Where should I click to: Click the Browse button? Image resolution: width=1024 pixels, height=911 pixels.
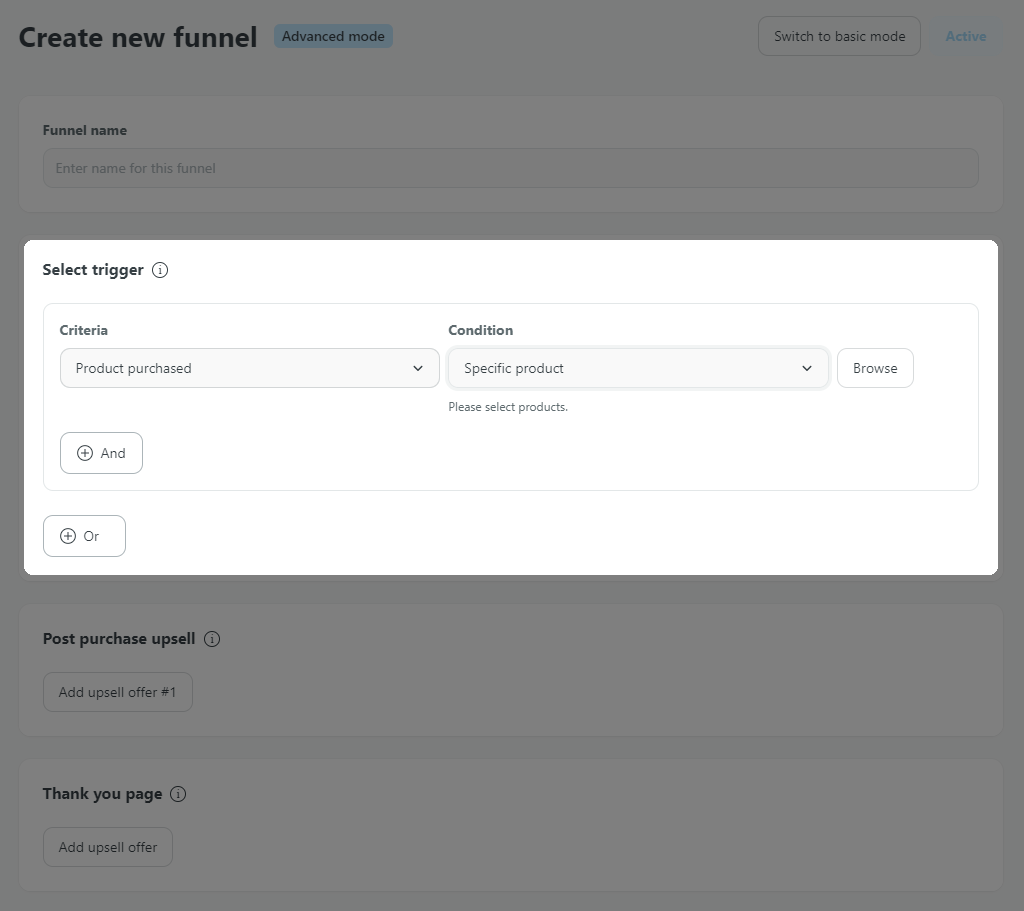click(x=875, y=368)
